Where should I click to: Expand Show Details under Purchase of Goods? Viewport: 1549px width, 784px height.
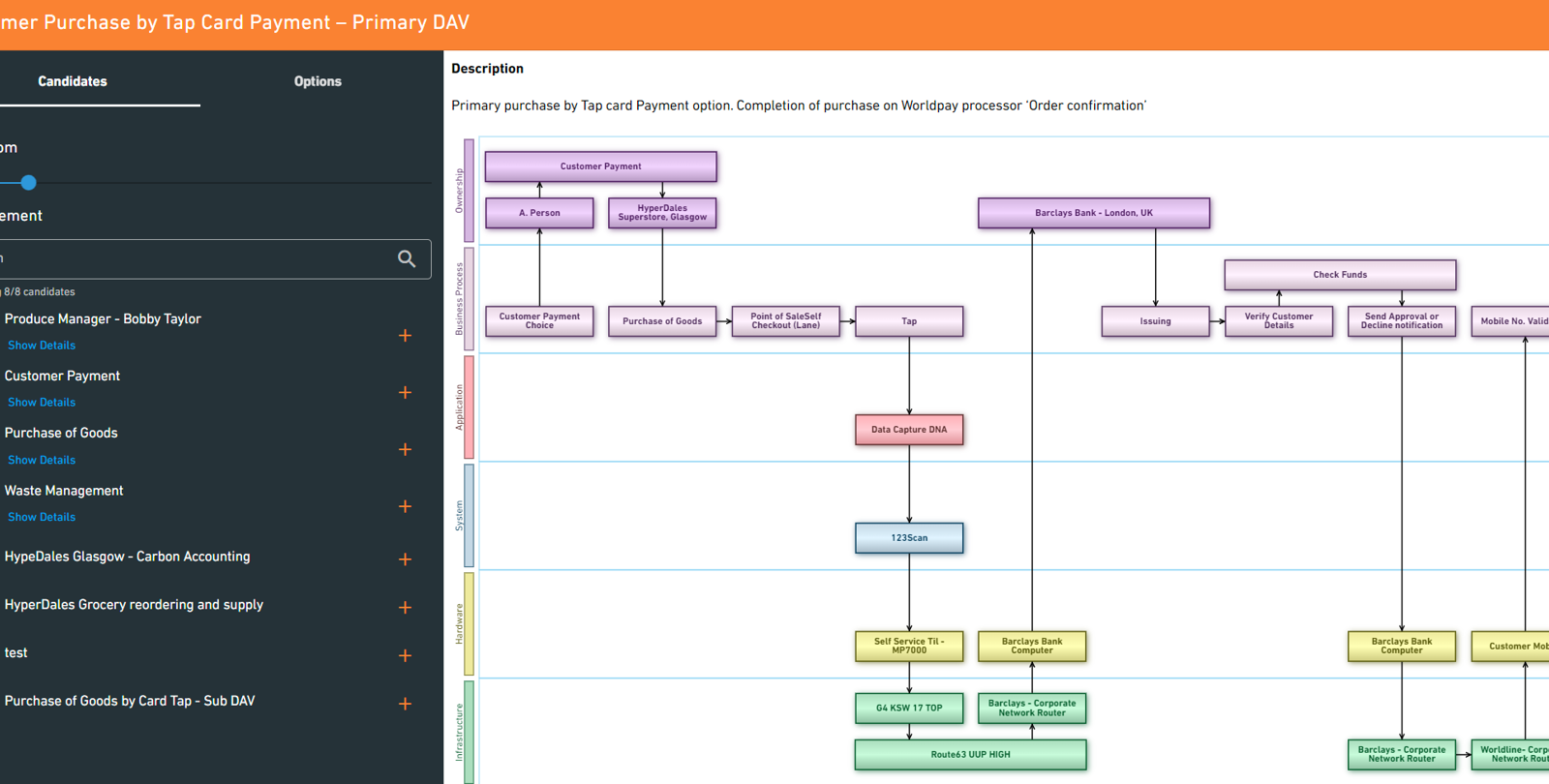point(42,461)
